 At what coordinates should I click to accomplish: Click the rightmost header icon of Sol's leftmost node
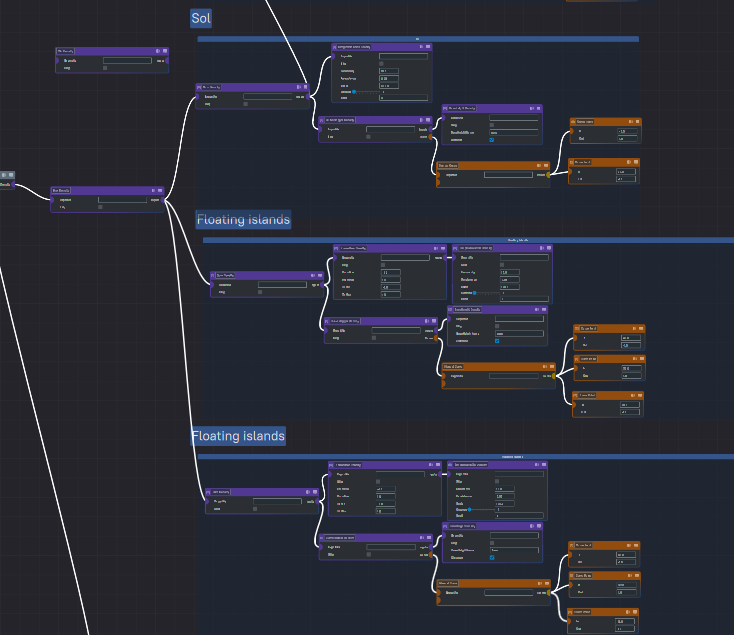[306, 87]
